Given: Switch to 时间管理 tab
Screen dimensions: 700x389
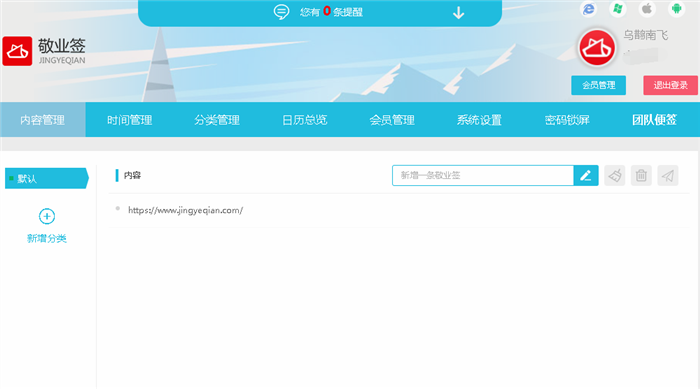Looking at the screenshot, I should [129, 120].
